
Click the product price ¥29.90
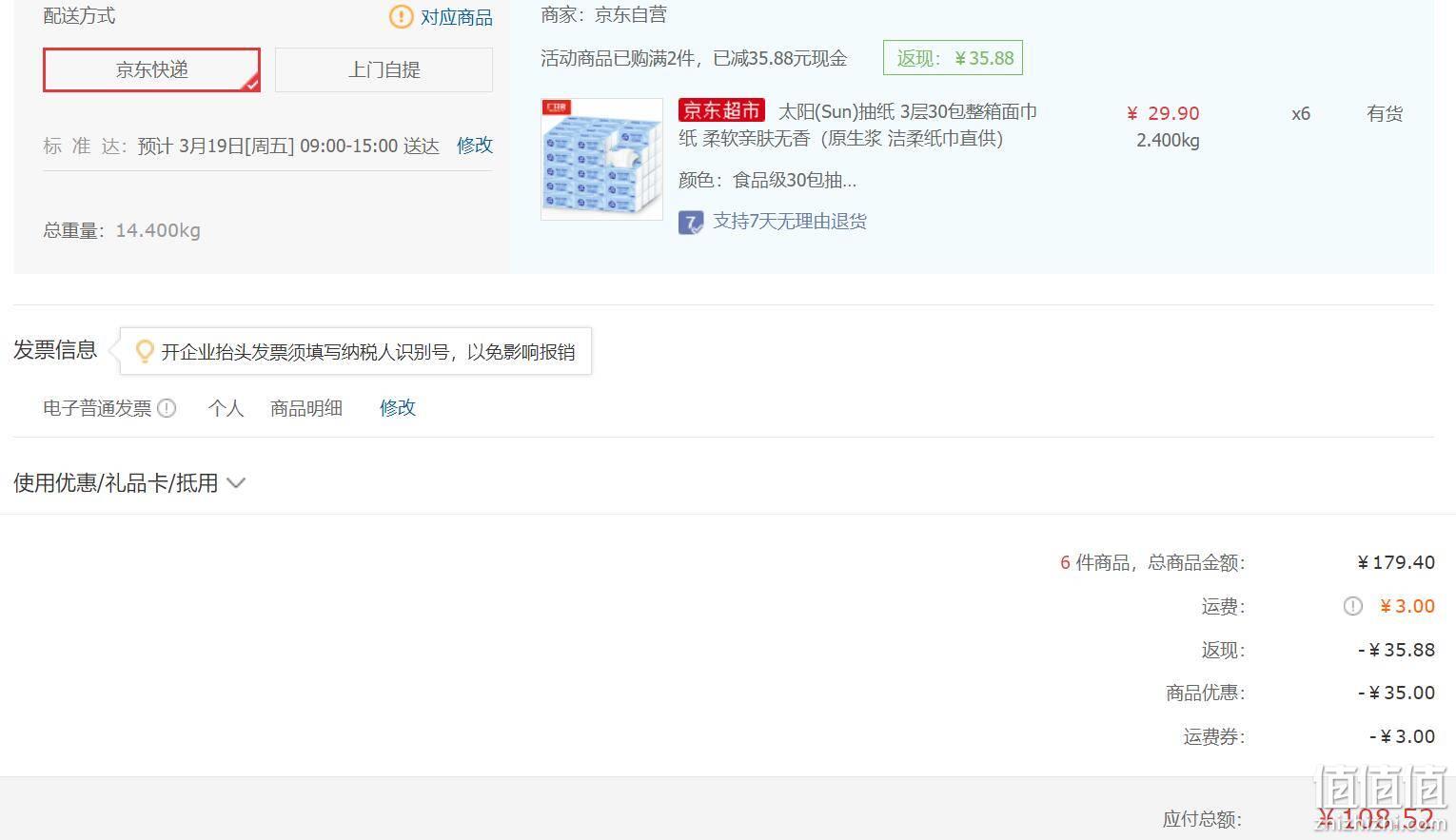[x=1163, y=113]
